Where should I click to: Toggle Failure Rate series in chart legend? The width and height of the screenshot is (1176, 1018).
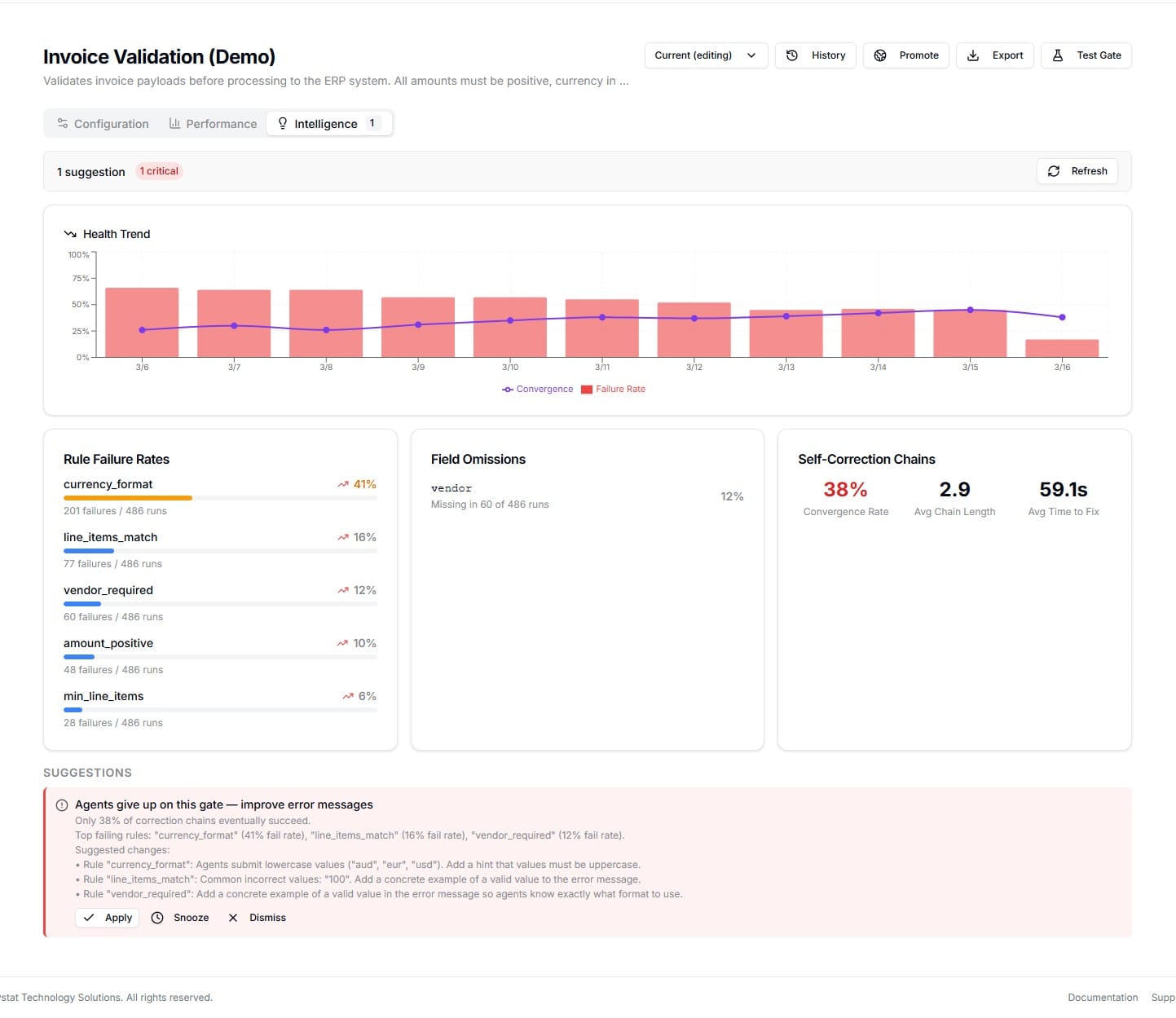point(613,390)
